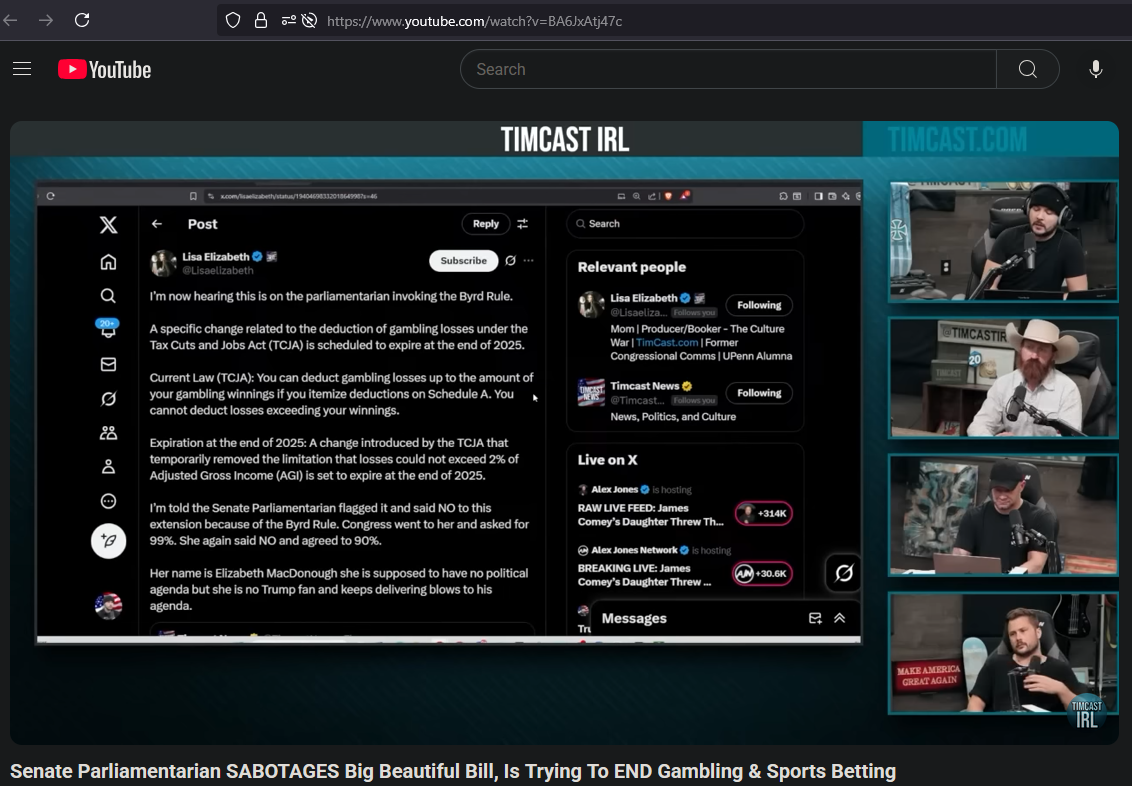Click reload icon in the video's browser
The height and width of the screenshot is (786, 1132).
click(51, 196)
